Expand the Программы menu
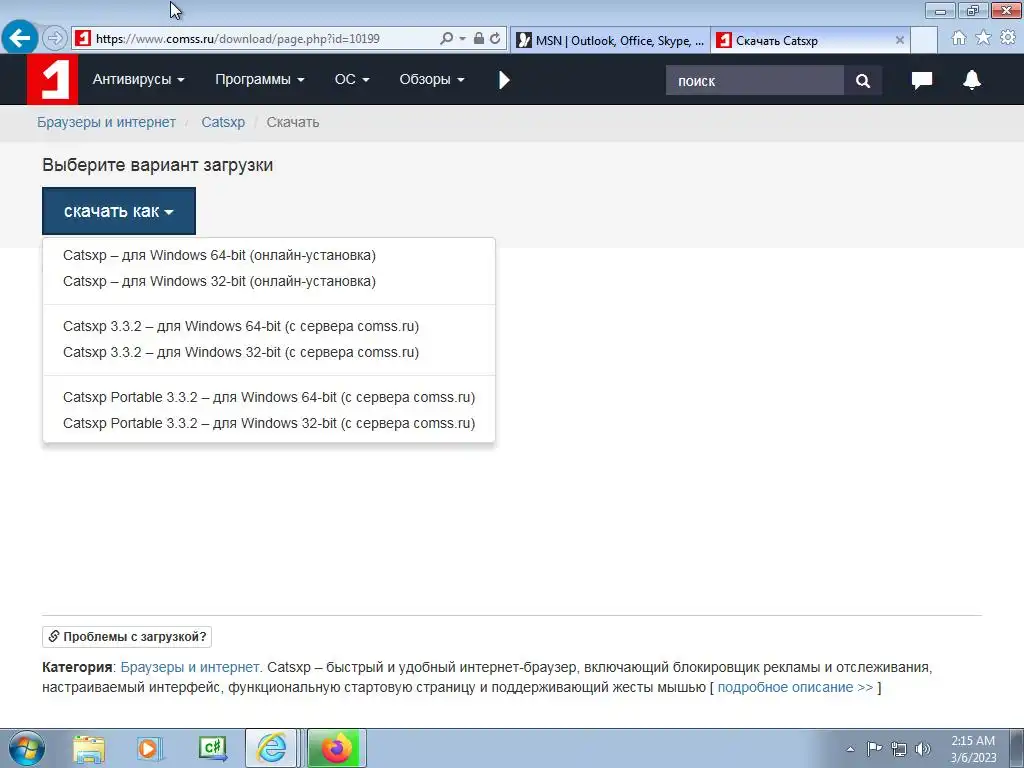The image size is (1024, 768). [x=260, y=80]
